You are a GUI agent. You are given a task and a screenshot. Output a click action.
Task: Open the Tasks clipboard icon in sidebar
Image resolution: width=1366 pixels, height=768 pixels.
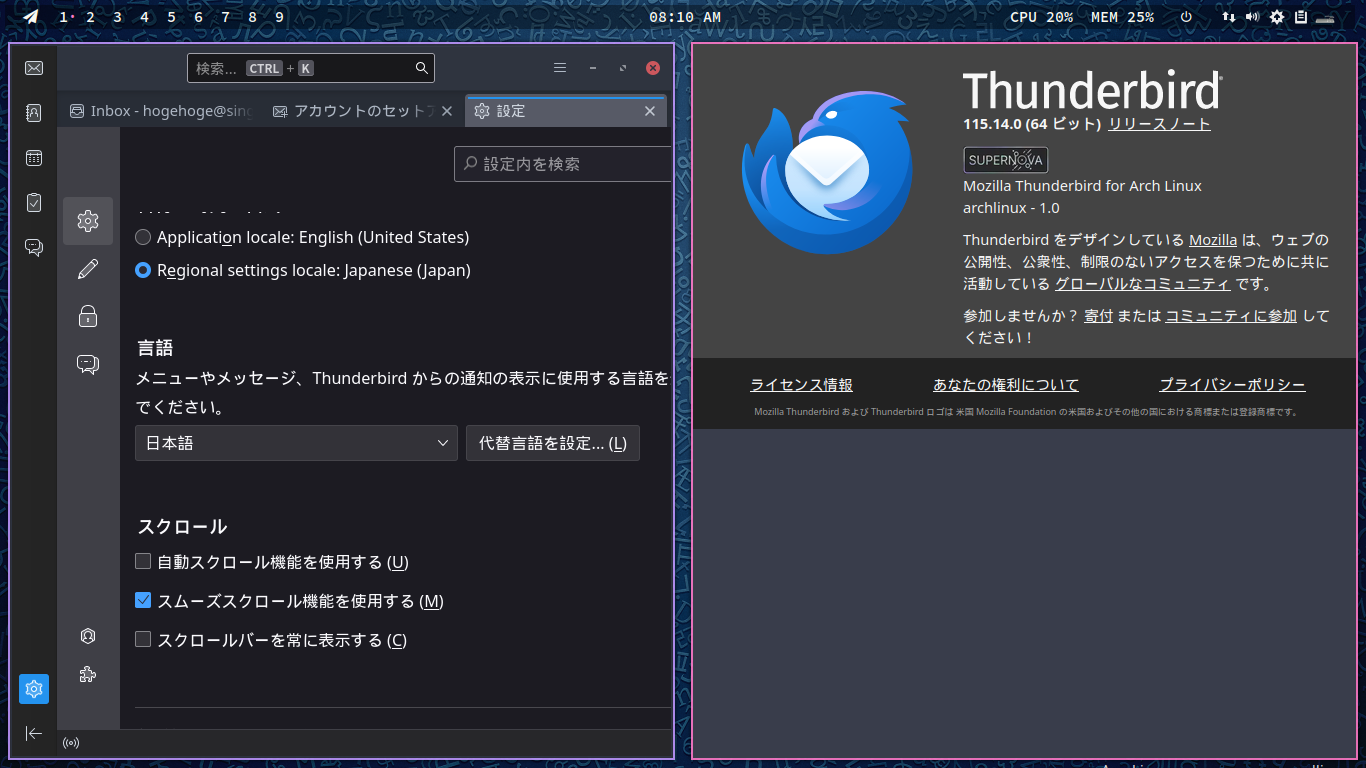coord(34,202)
